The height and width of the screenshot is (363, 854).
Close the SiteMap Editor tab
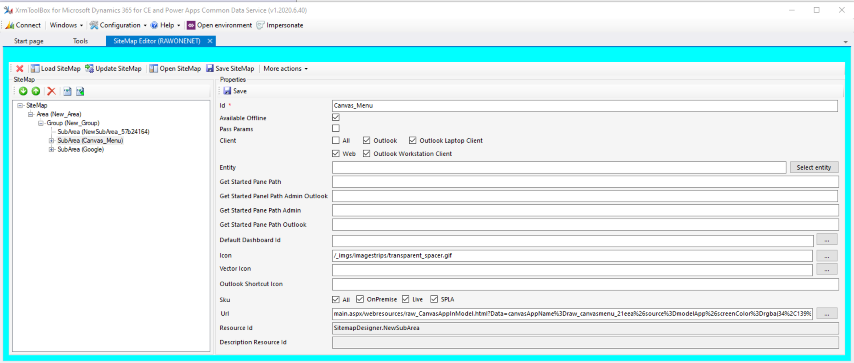(210, 41)
